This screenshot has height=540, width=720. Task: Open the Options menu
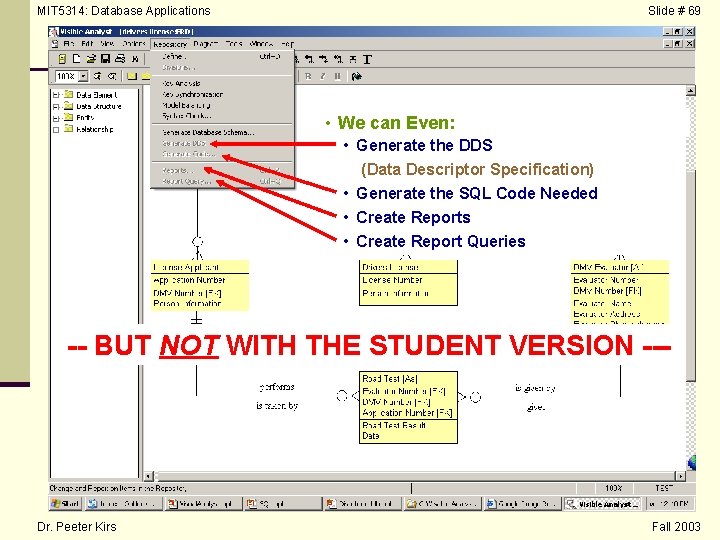134,44
